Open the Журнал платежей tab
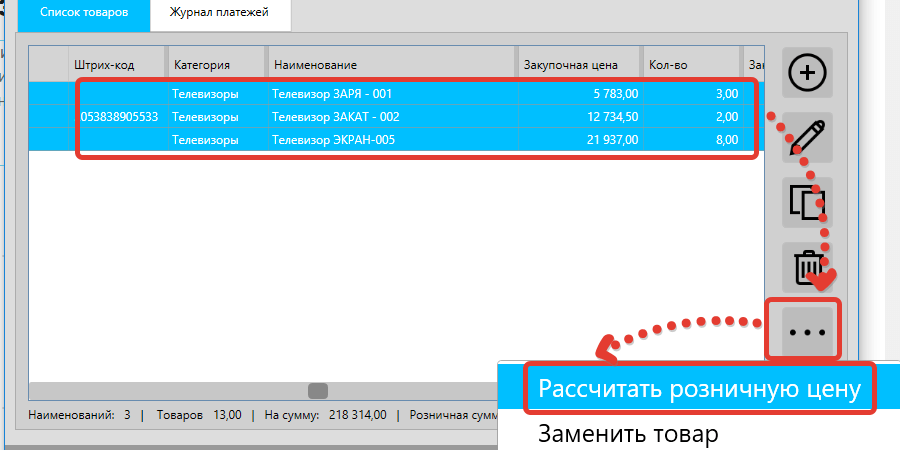The width and height of the screenshot is (900, 450). tap(220, 12)
